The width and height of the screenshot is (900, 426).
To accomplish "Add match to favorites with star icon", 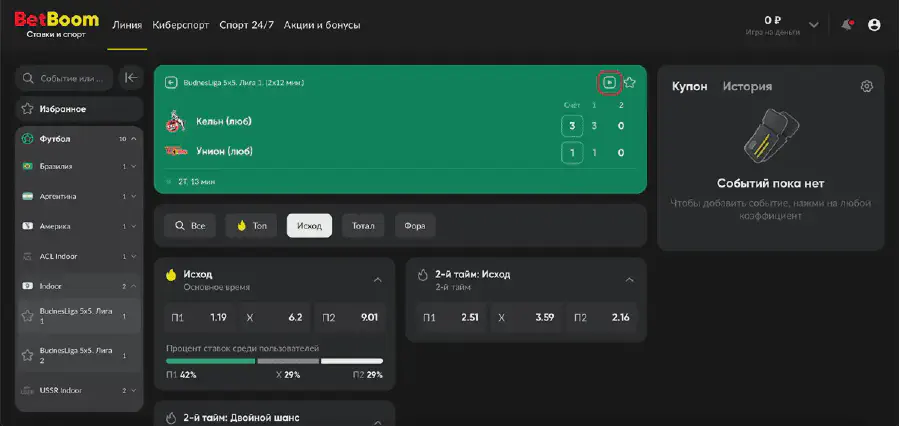I will click(x=630, y=83).
